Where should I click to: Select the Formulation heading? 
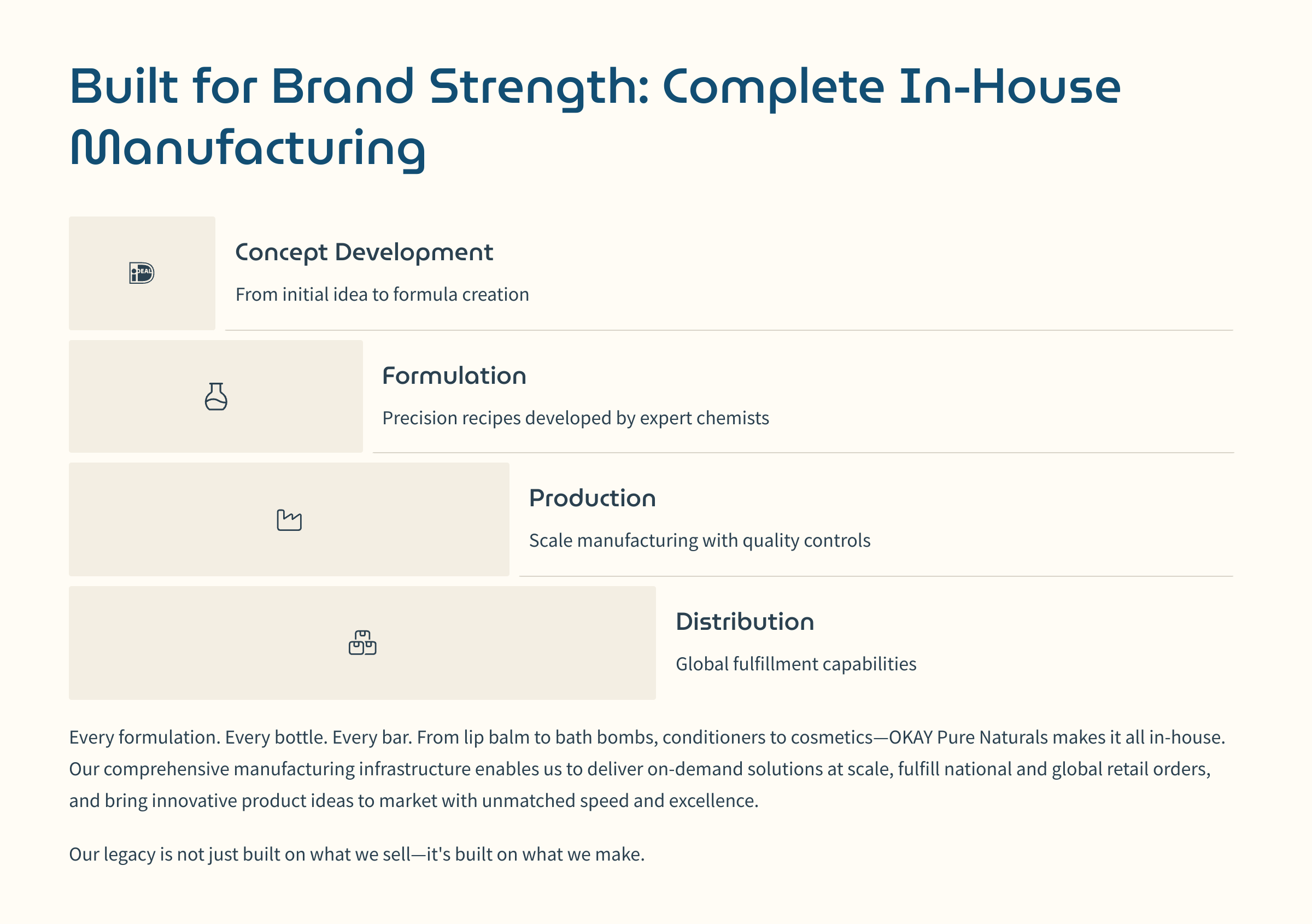click(454, 376)
